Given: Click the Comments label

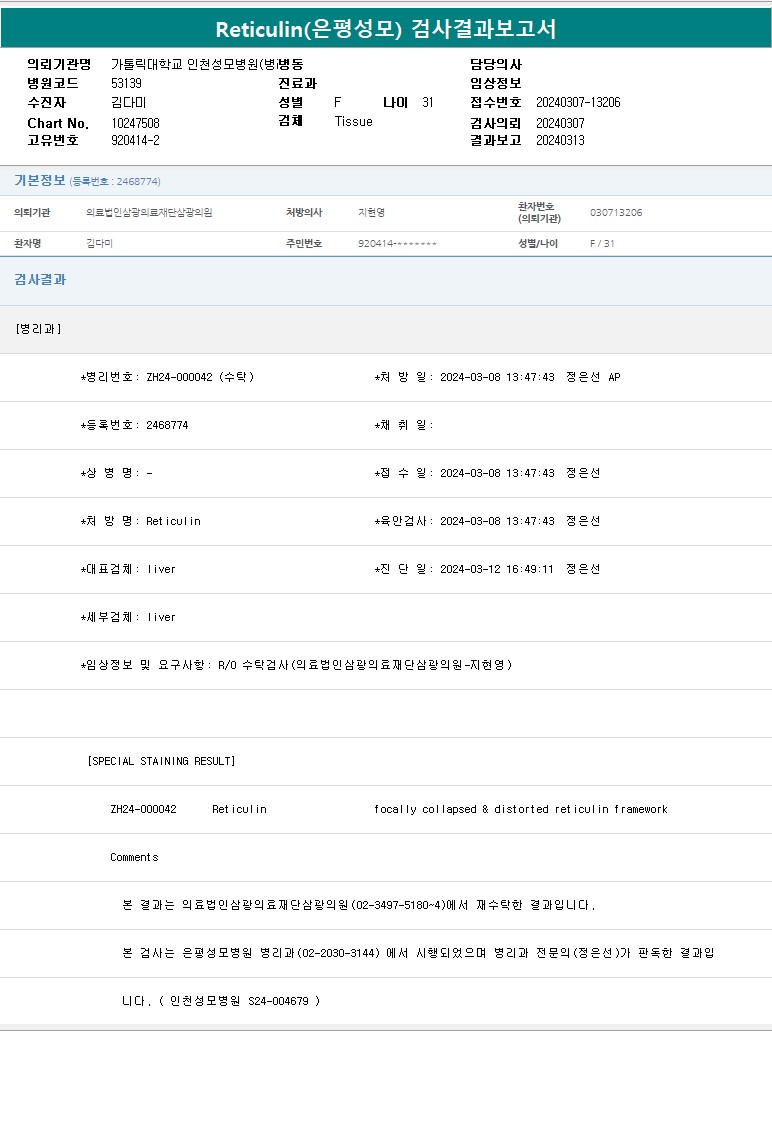Looking at the screenshot, I should point(134,857).
